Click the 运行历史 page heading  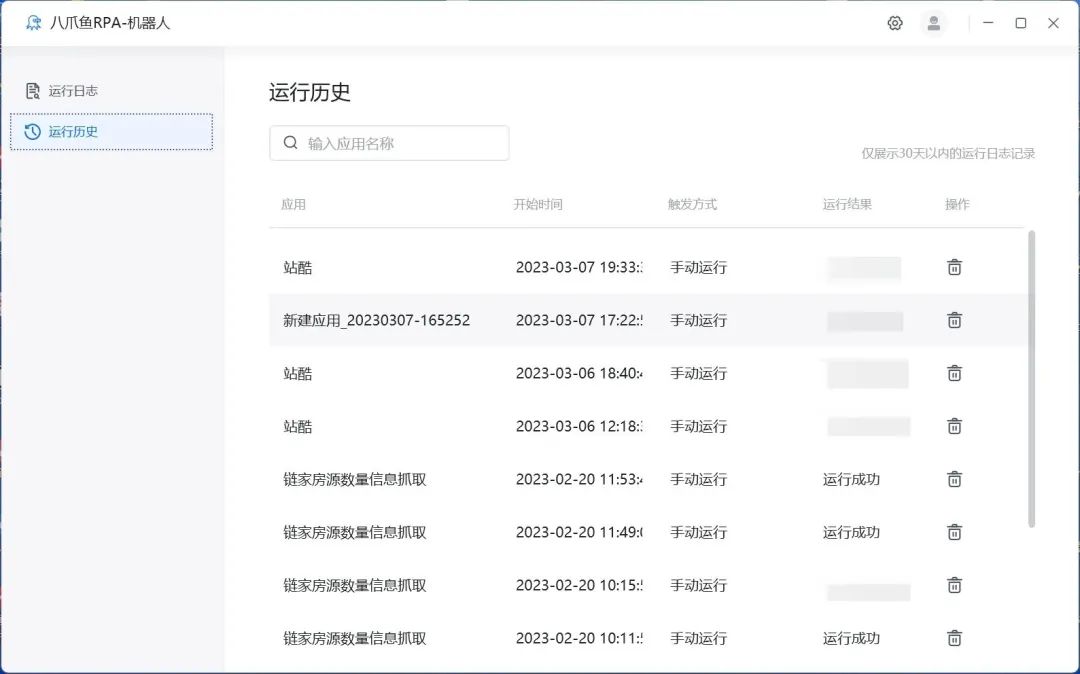(310, 92)
